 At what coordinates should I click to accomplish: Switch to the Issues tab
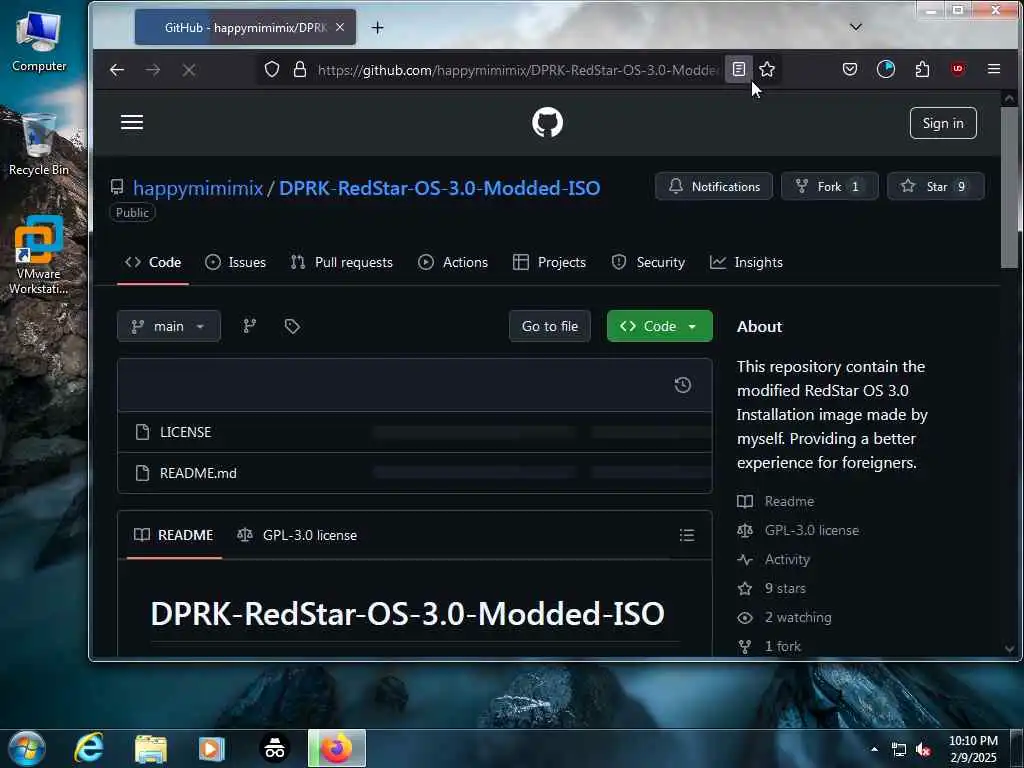tap(236, 263)
